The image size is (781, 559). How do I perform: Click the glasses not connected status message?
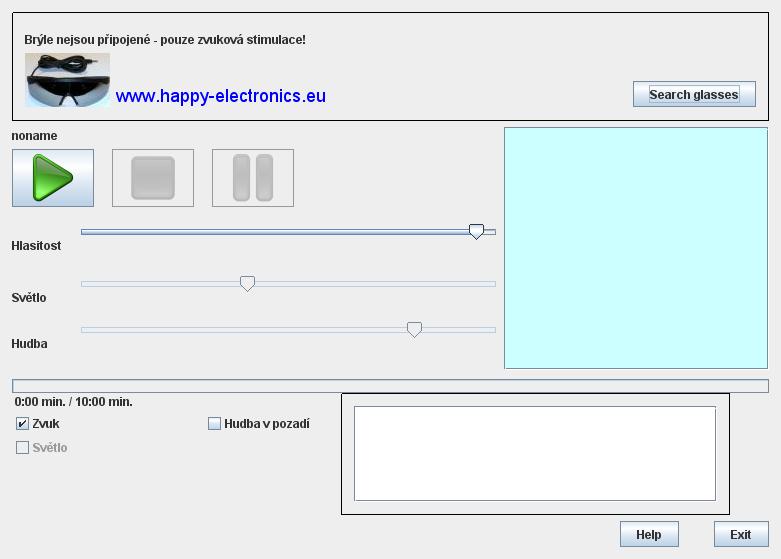tap(165, 40)
